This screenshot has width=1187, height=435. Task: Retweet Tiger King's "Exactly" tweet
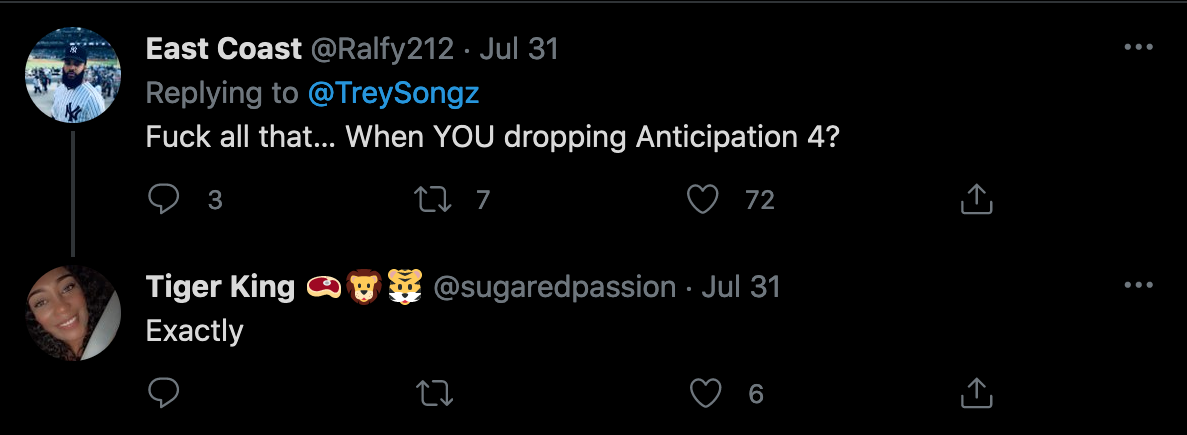tap(434, 394)
